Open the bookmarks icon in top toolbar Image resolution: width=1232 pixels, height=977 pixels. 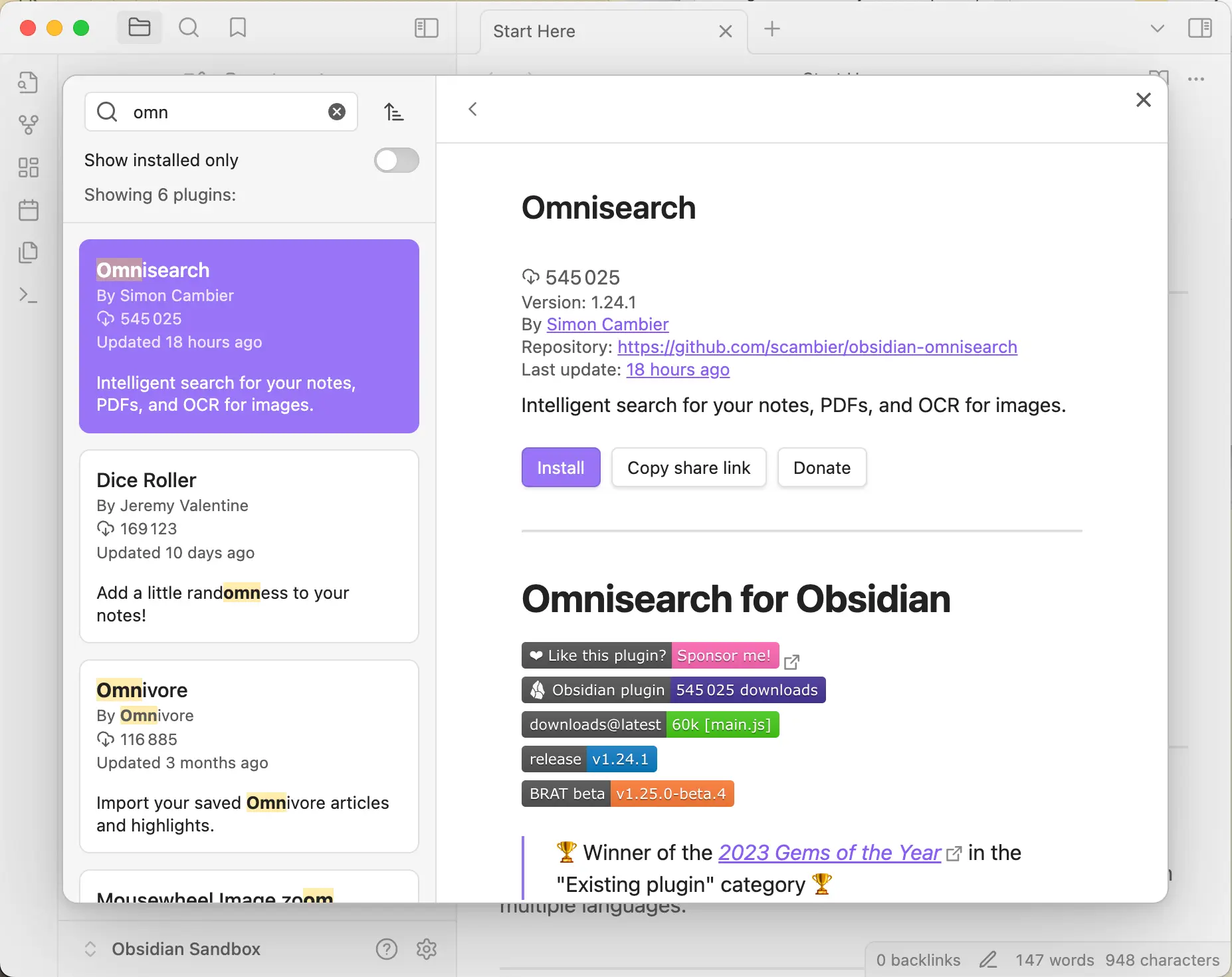pyautogui.click(x=237, y=28)
